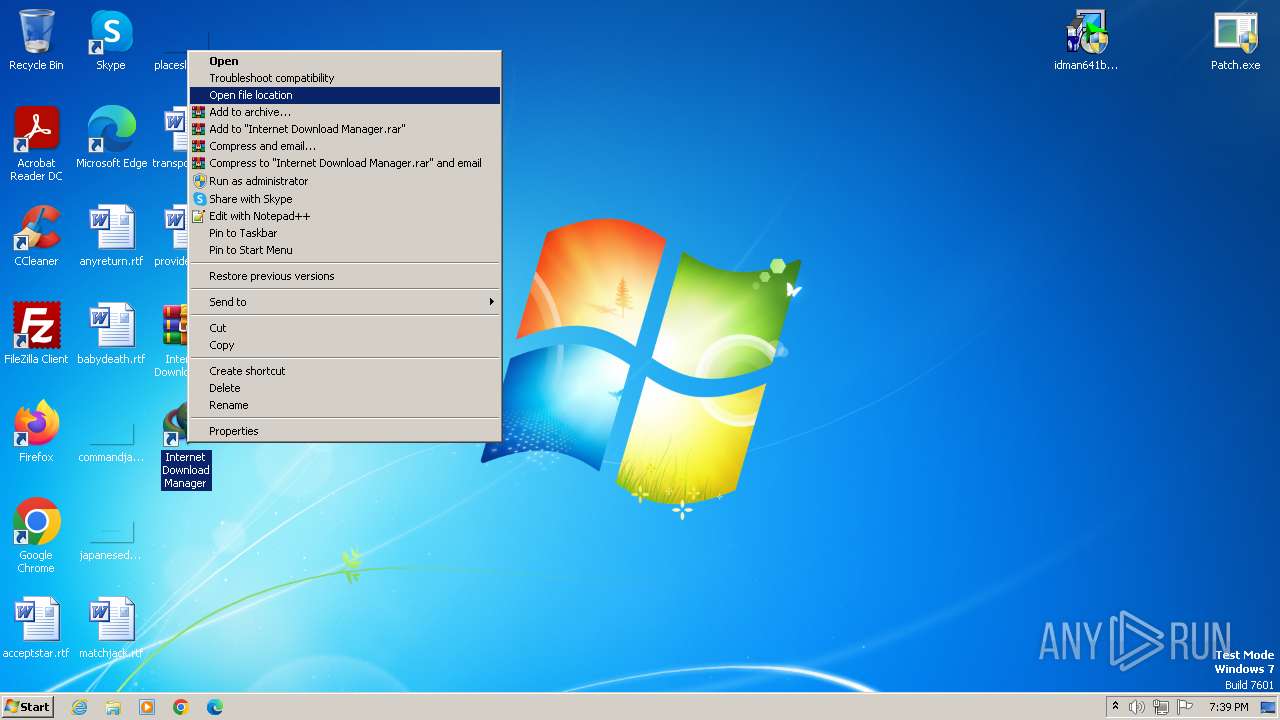1280x720 pixels.
Task: Choose Open in the context menu
Action: (x=345, y=61)
